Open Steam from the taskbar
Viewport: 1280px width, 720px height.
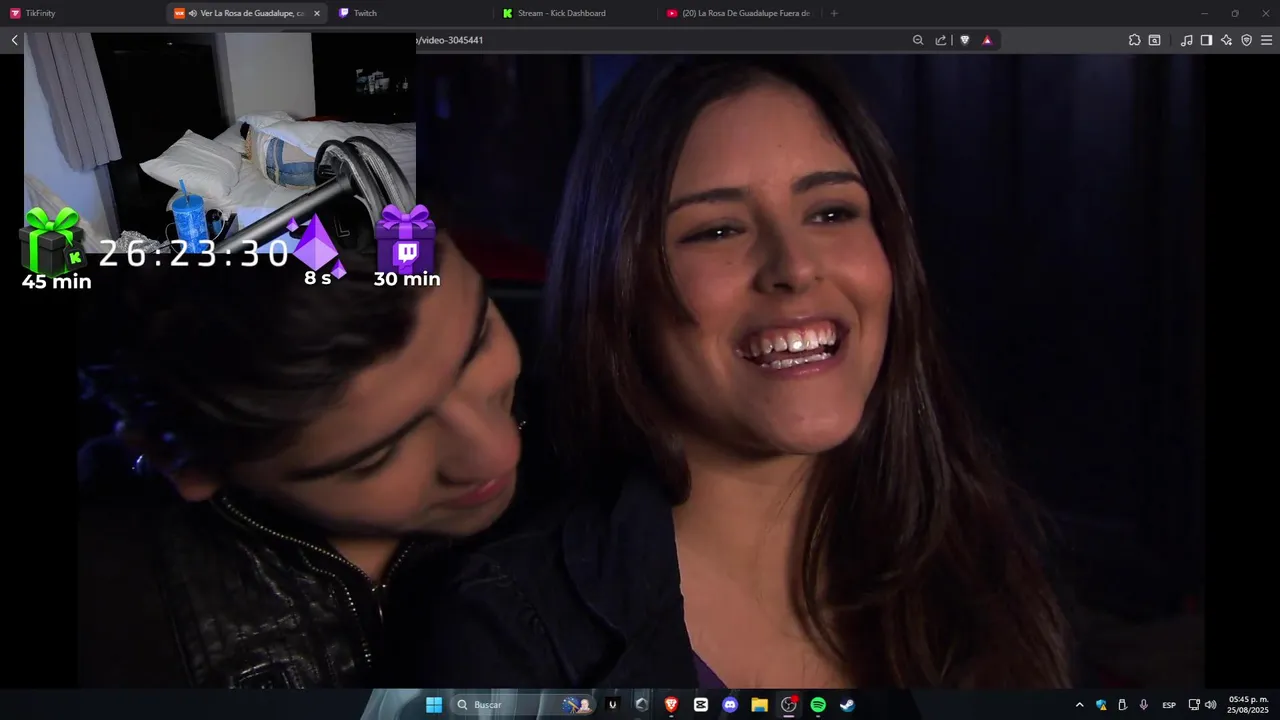(847, 705)
